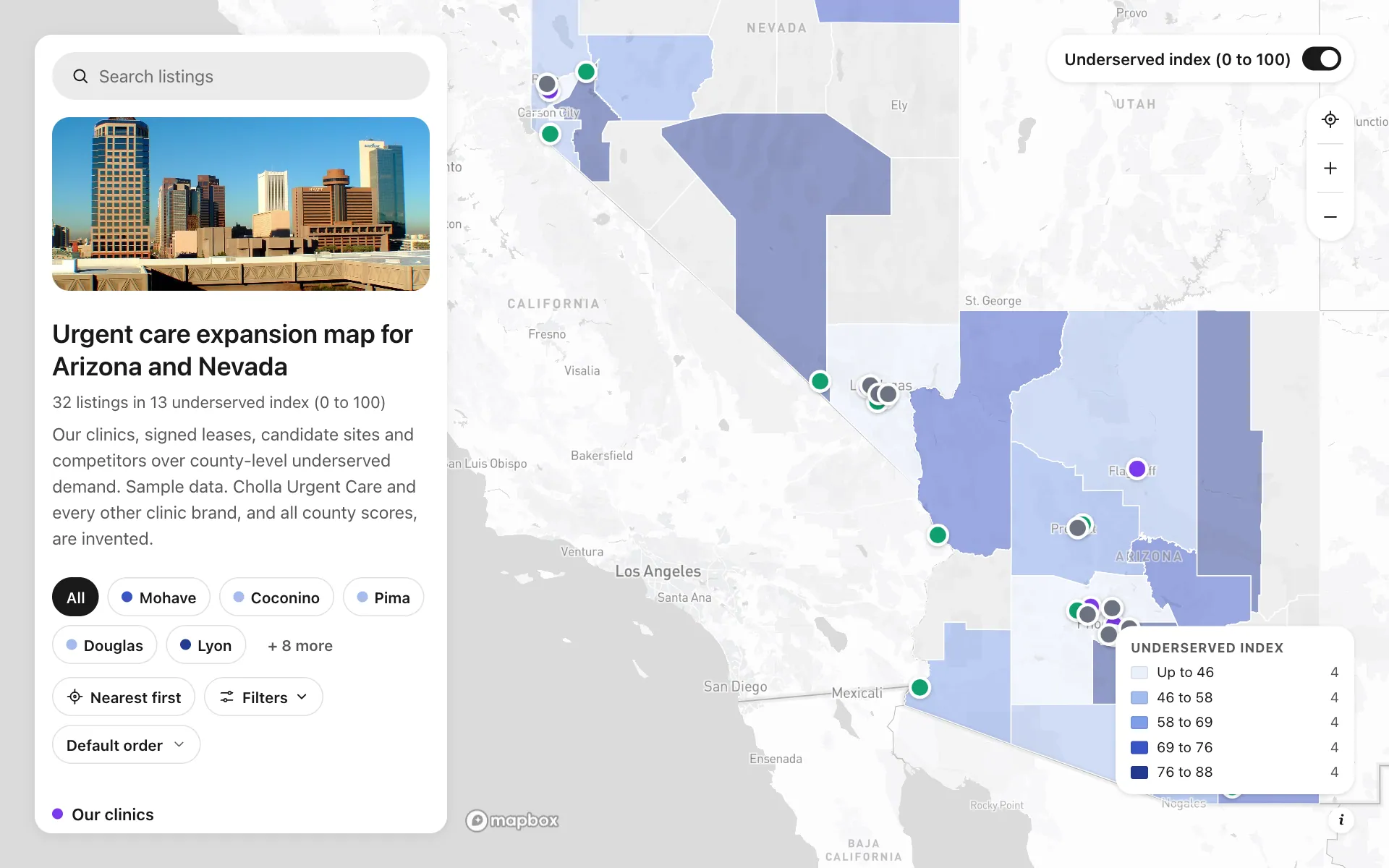Turn off Underserved index toggle
This screenshot has height=868, width=1389.
1321,59
